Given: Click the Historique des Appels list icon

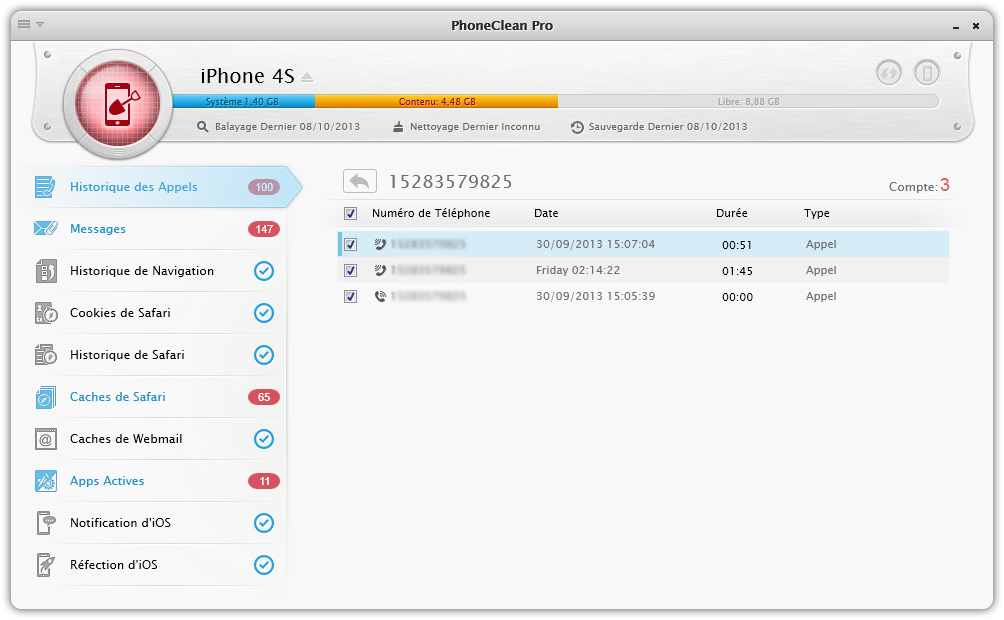Looking at the screenshot, I should coord(45,187).
